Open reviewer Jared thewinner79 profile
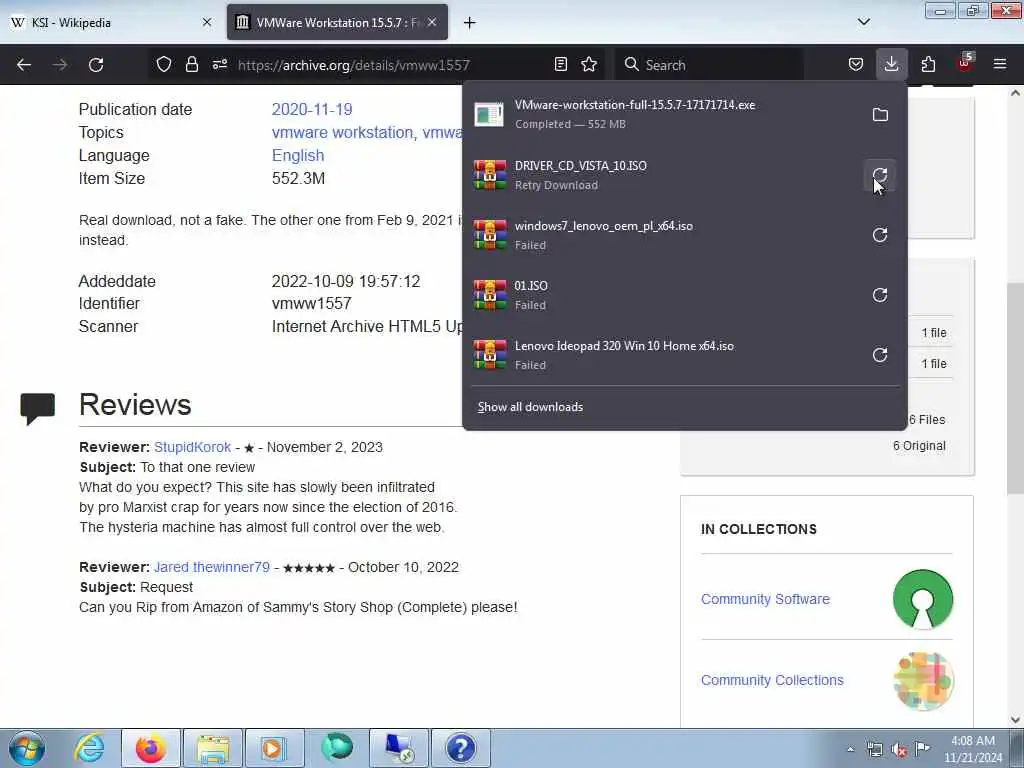This screenshot has width=1024, height=768. [212, 567]
